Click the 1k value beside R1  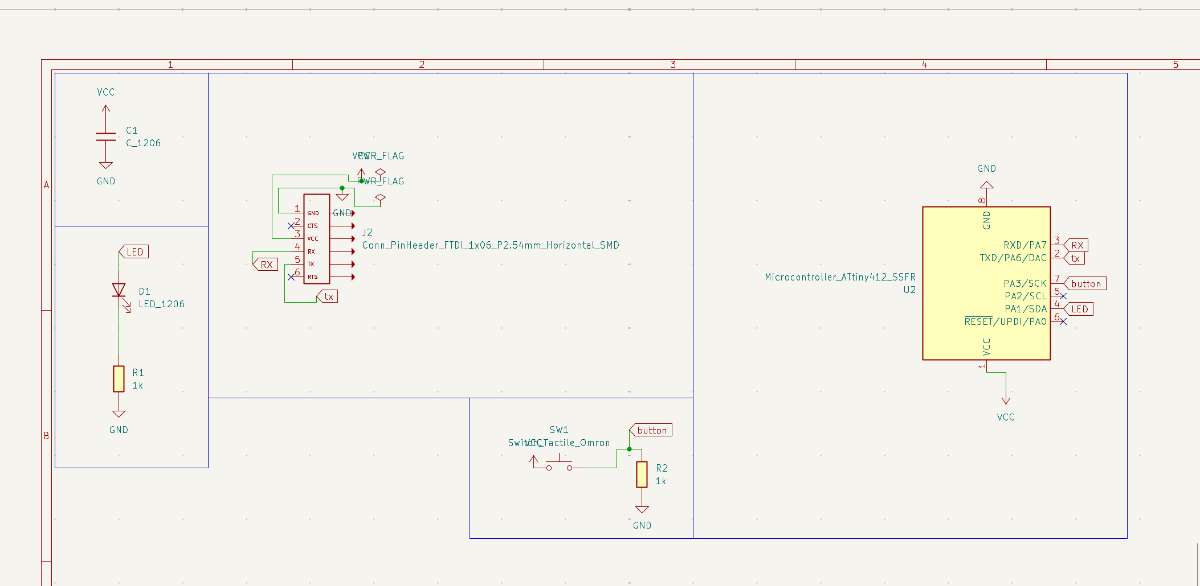click(138, 384)
